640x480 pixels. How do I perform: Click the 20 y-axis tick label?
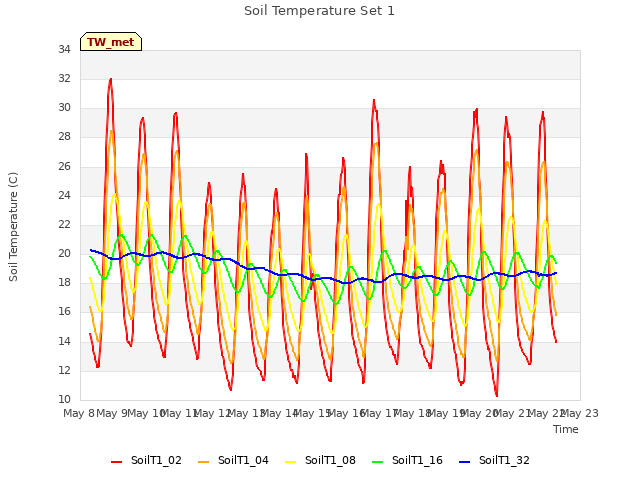(x=64, y=253)
